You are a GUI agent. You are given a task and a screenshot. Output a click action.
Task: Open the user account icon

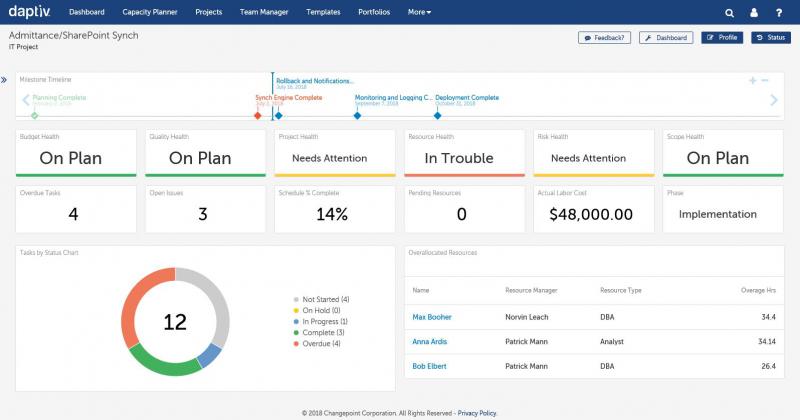click(753, 13)
